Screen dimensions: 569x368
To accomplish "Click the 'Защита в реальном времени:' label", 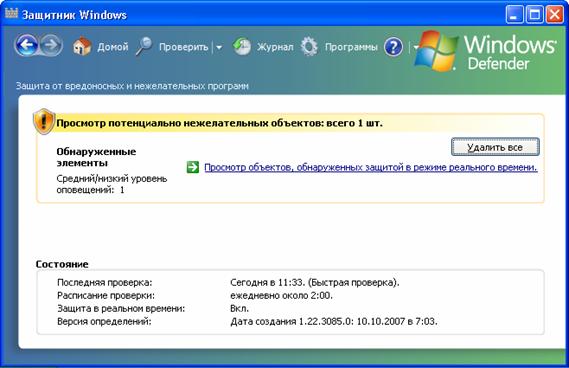I will point(121,308).
